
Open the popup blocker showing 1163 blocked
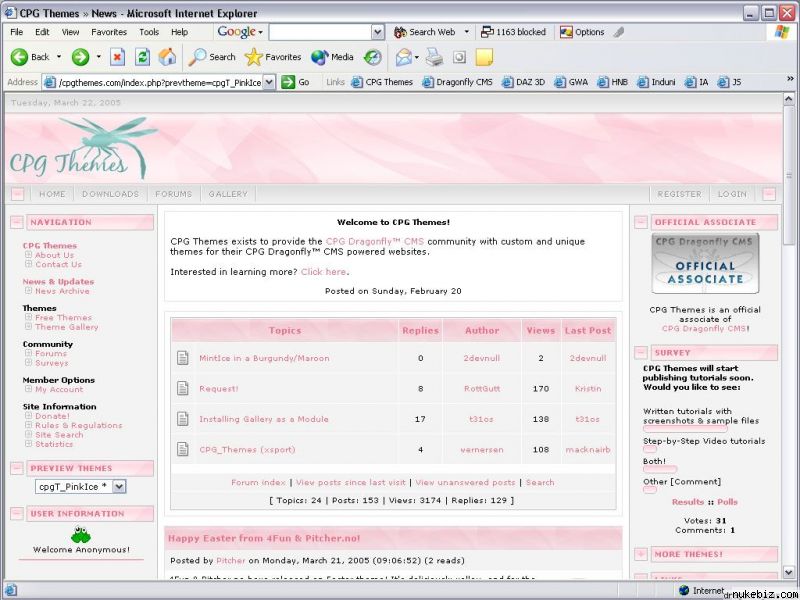513,32
